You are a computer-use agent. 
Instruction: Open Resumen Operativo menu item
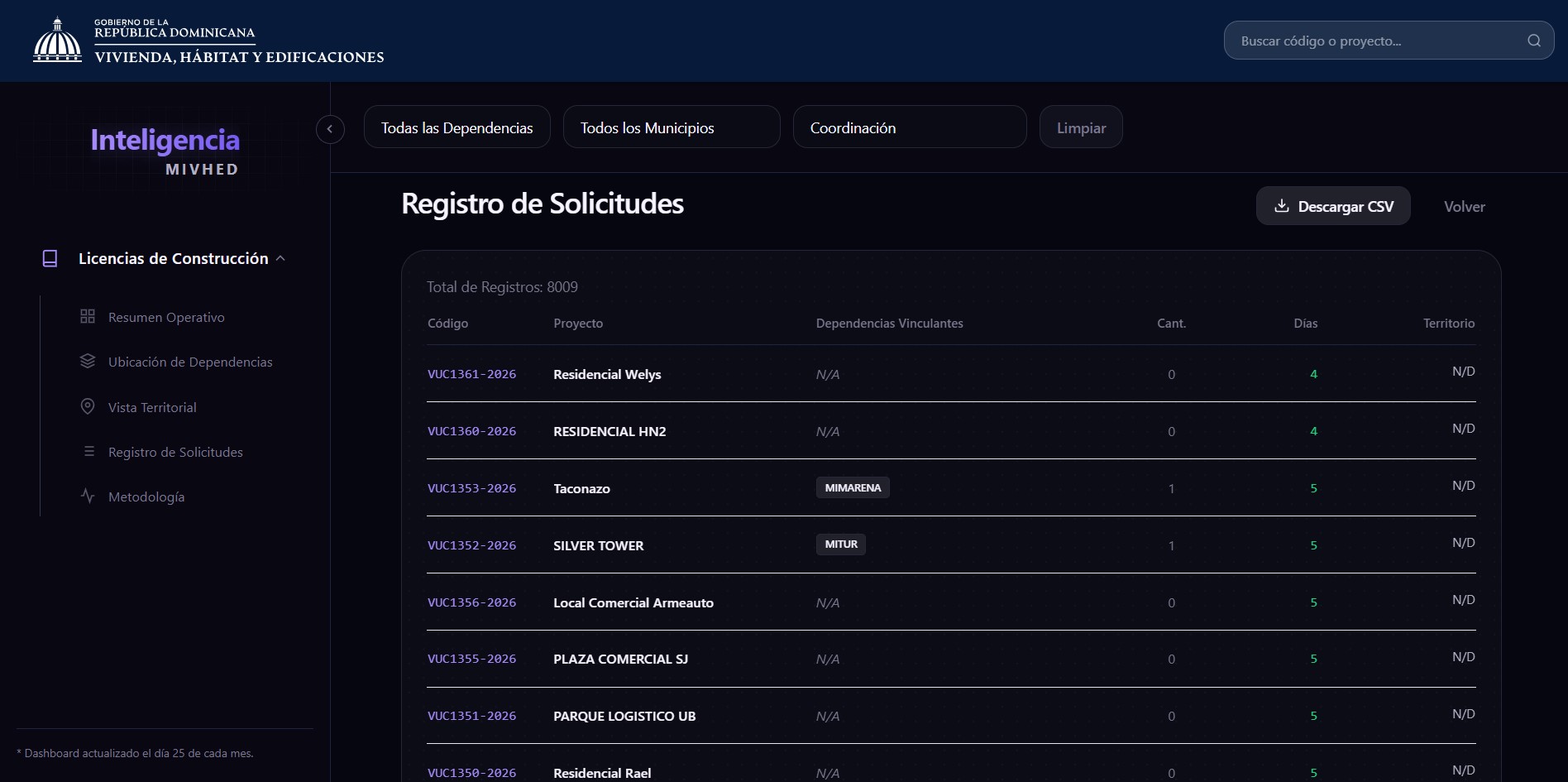coord(166,317)
